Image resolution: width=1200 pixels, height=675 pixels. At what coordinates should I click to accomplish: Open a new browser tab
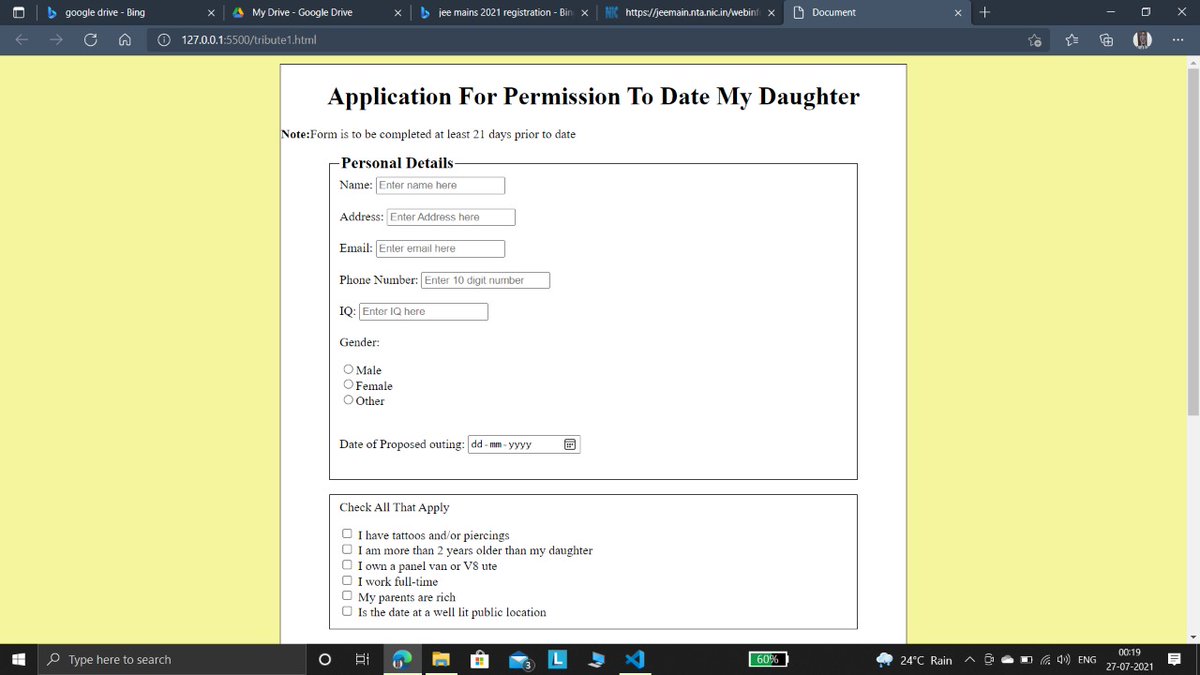tap(985, 12)
